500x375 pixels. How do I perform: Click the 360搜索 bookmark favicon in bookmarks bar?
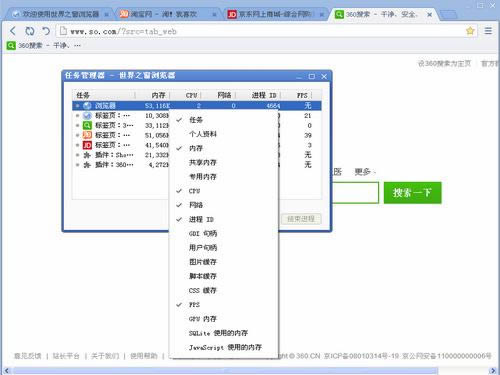[x=11, y=45]
